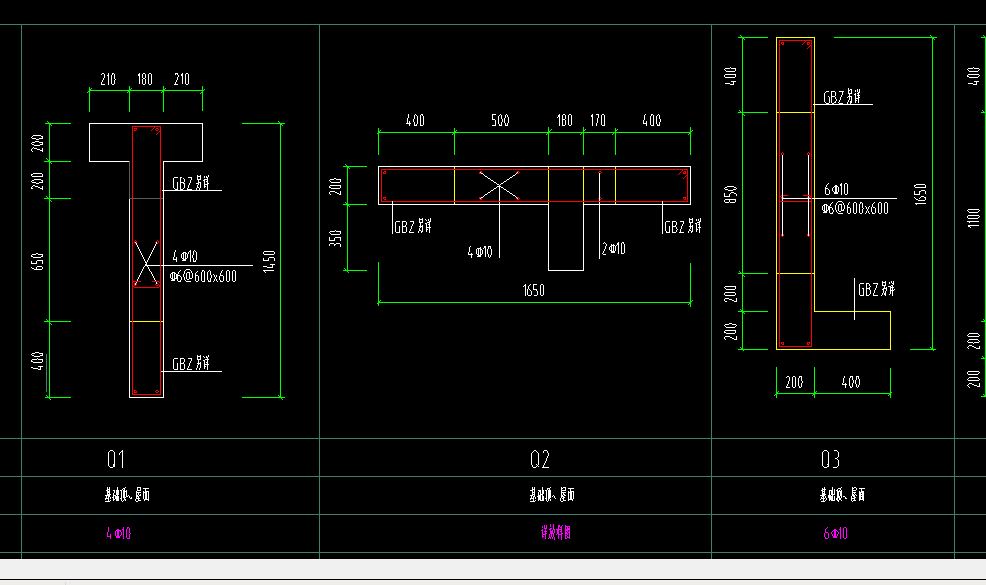Click the rightmost 210 dimension in Q1
Viewport: 986px width, 585px height.
click(x=182, y=79)
